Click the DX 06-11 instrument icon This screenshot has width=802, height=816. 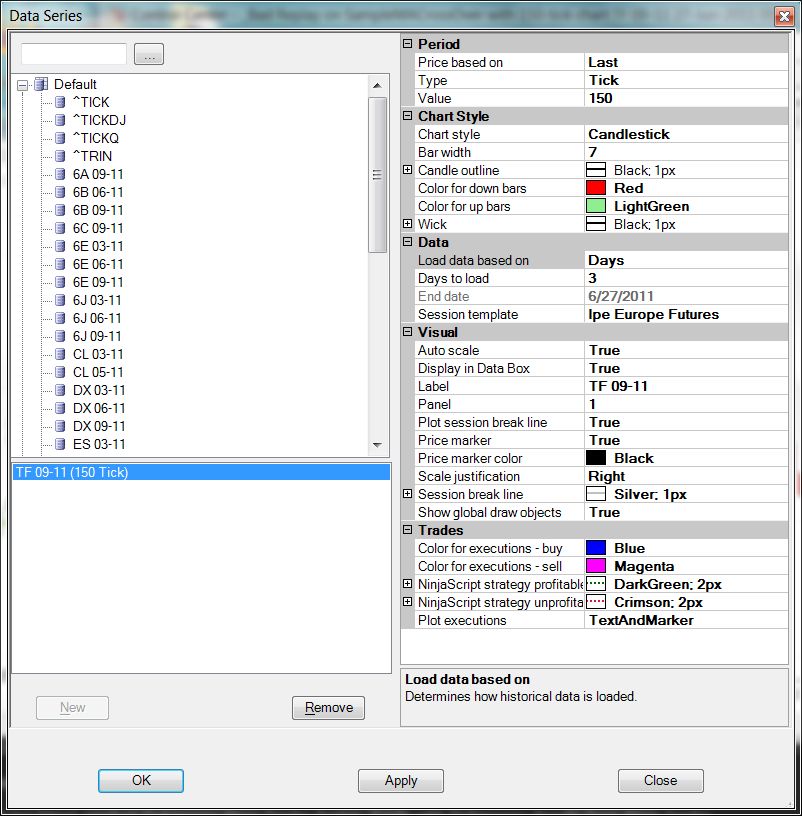pos(60,408)
